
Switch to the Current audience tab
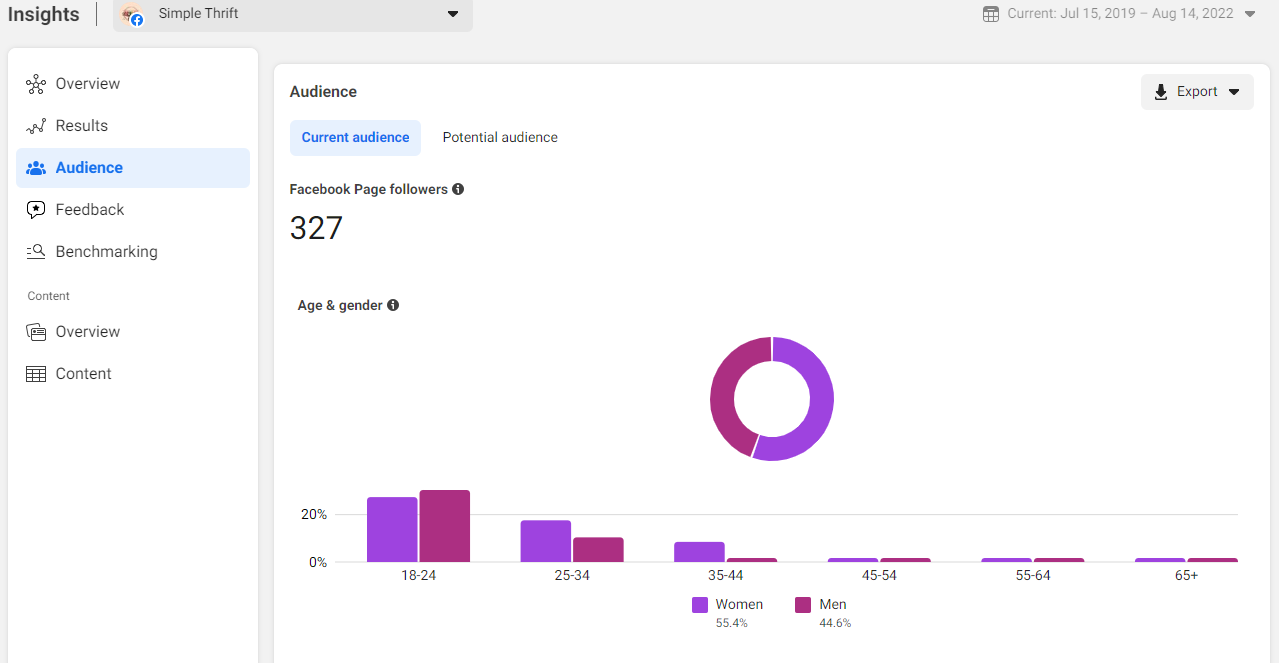click(355, 138)
